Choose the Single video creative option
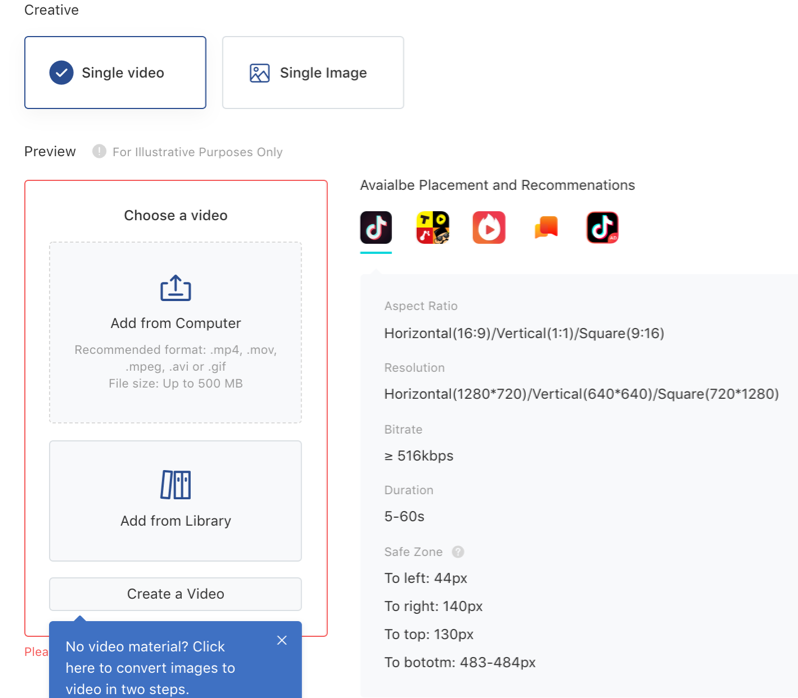 [x=116, y=73]
